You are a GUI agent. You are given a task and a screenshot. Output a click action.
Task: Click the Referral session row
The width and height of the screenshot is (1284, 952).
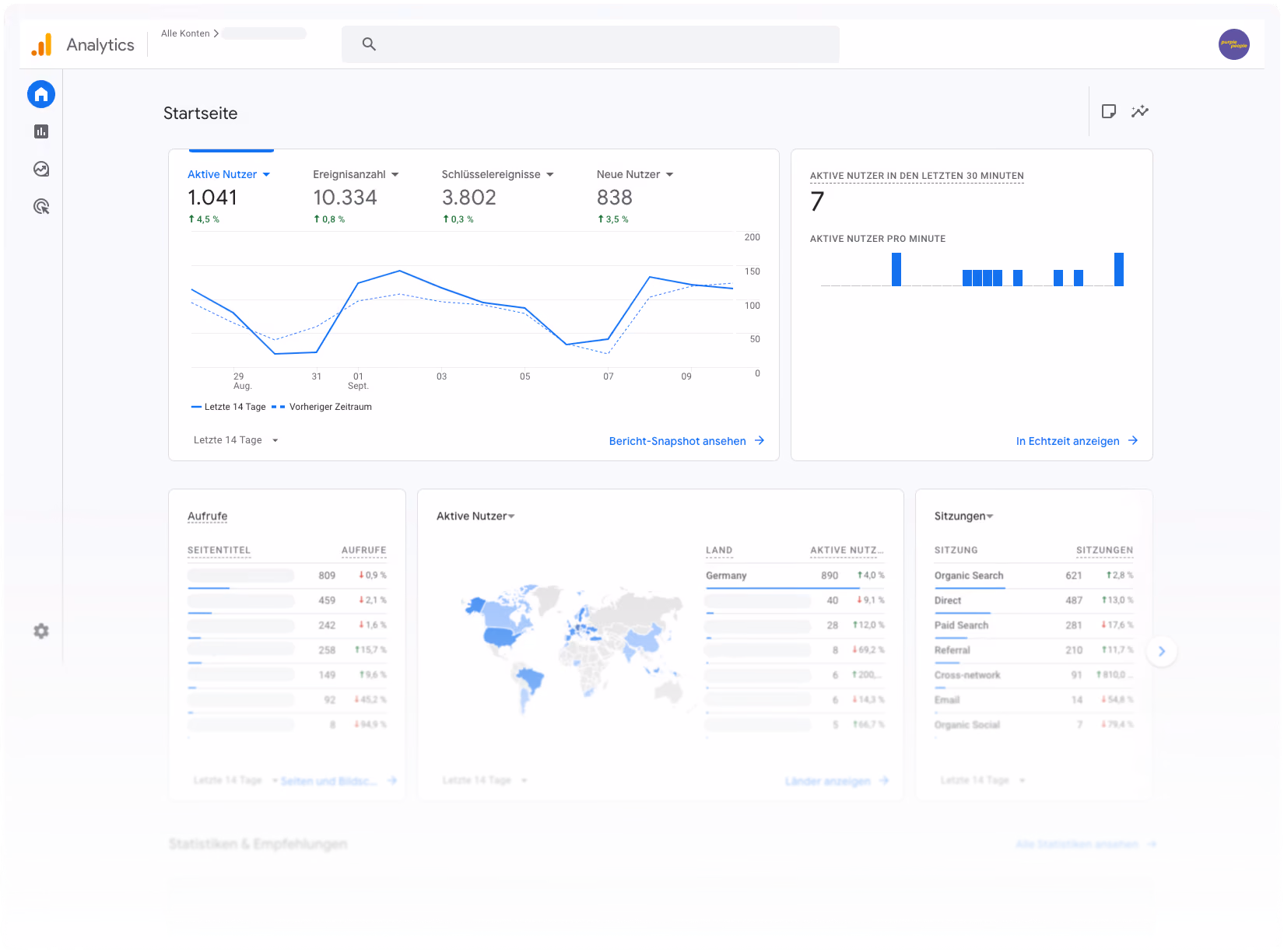tap(1033, 650)
